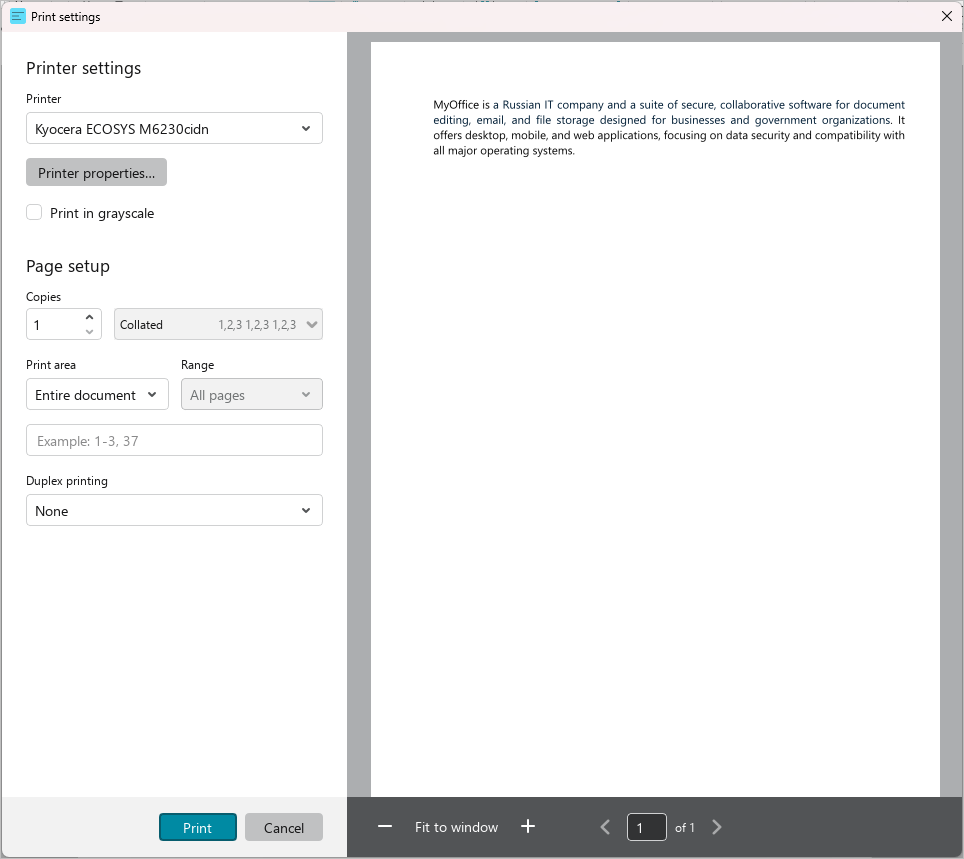Go to previous preview page
This screenshot has width=964, height=859.
(x=605, y=827)
